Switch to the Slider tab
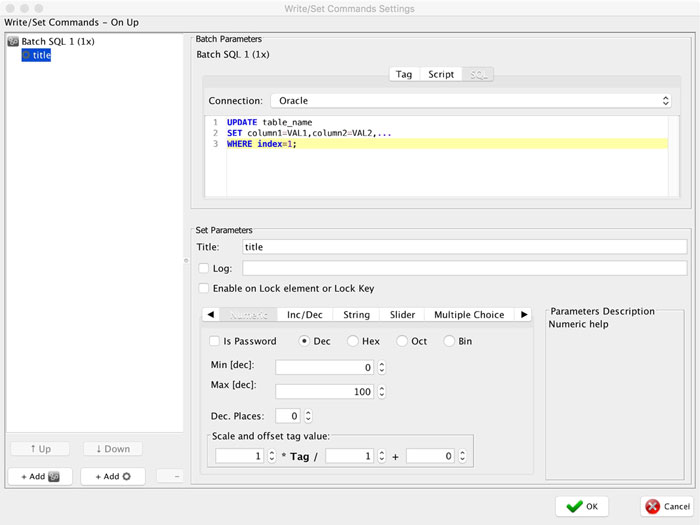 click(402, 315)
